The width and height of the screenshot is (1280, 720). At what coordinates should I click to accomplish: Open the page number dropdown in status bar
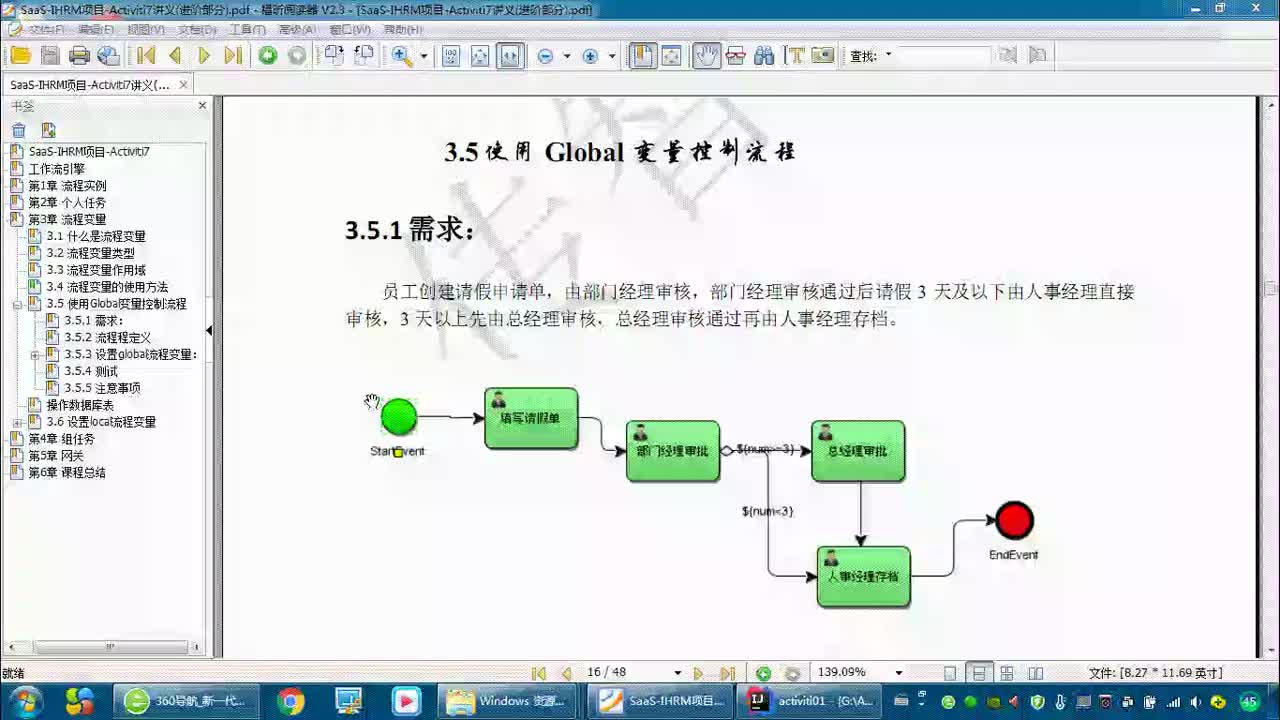tap(677, 673)
